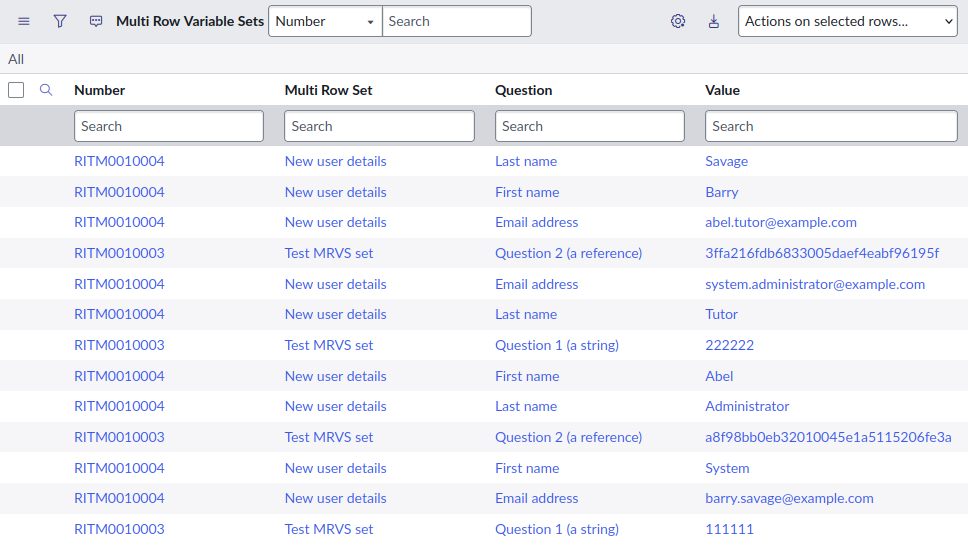Click the export download icon
Image resolution: width=968 pixels, height=545 pixels.
point(714,22)
